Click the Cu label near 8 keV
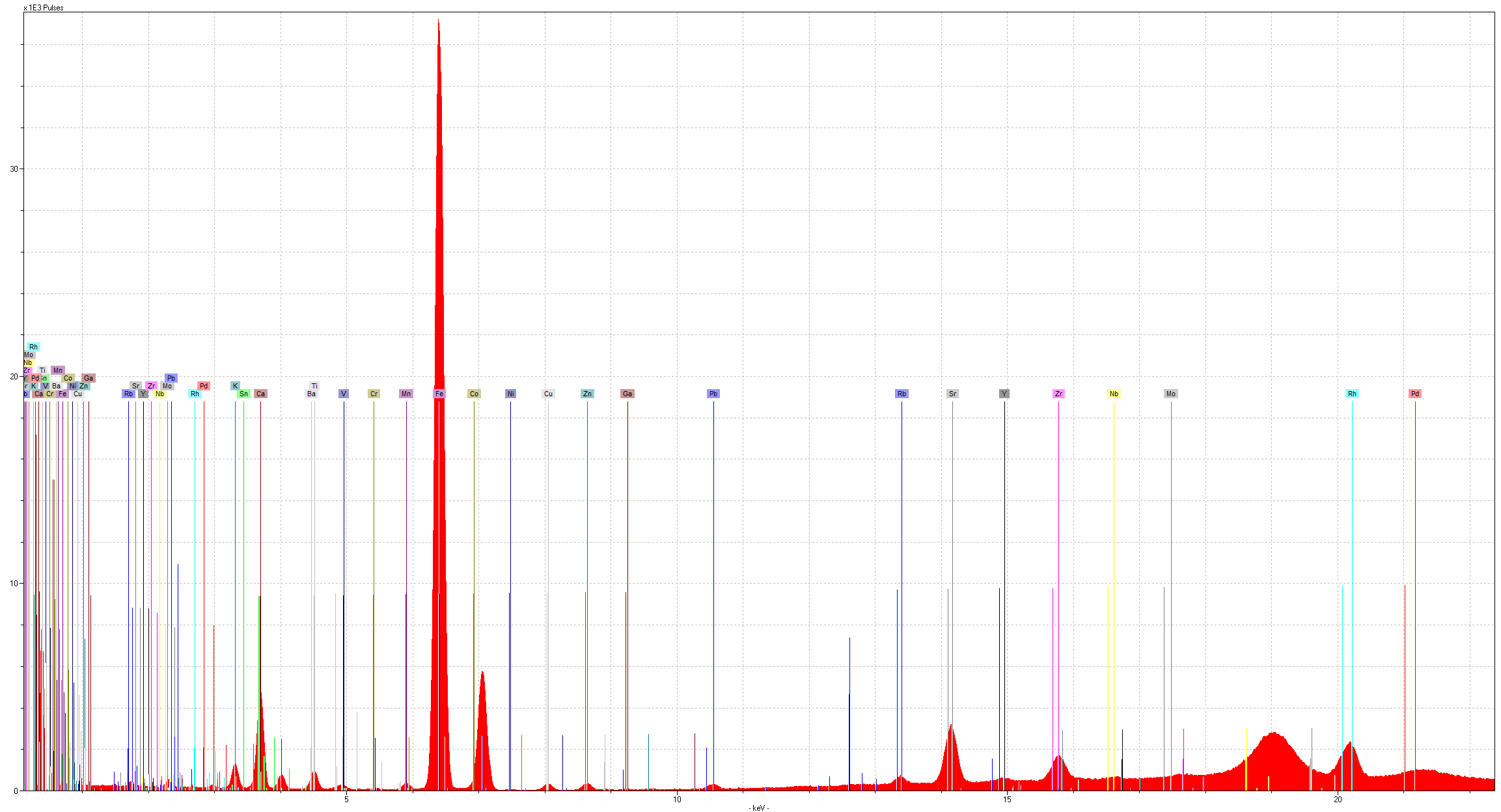 tap(548, 394)
